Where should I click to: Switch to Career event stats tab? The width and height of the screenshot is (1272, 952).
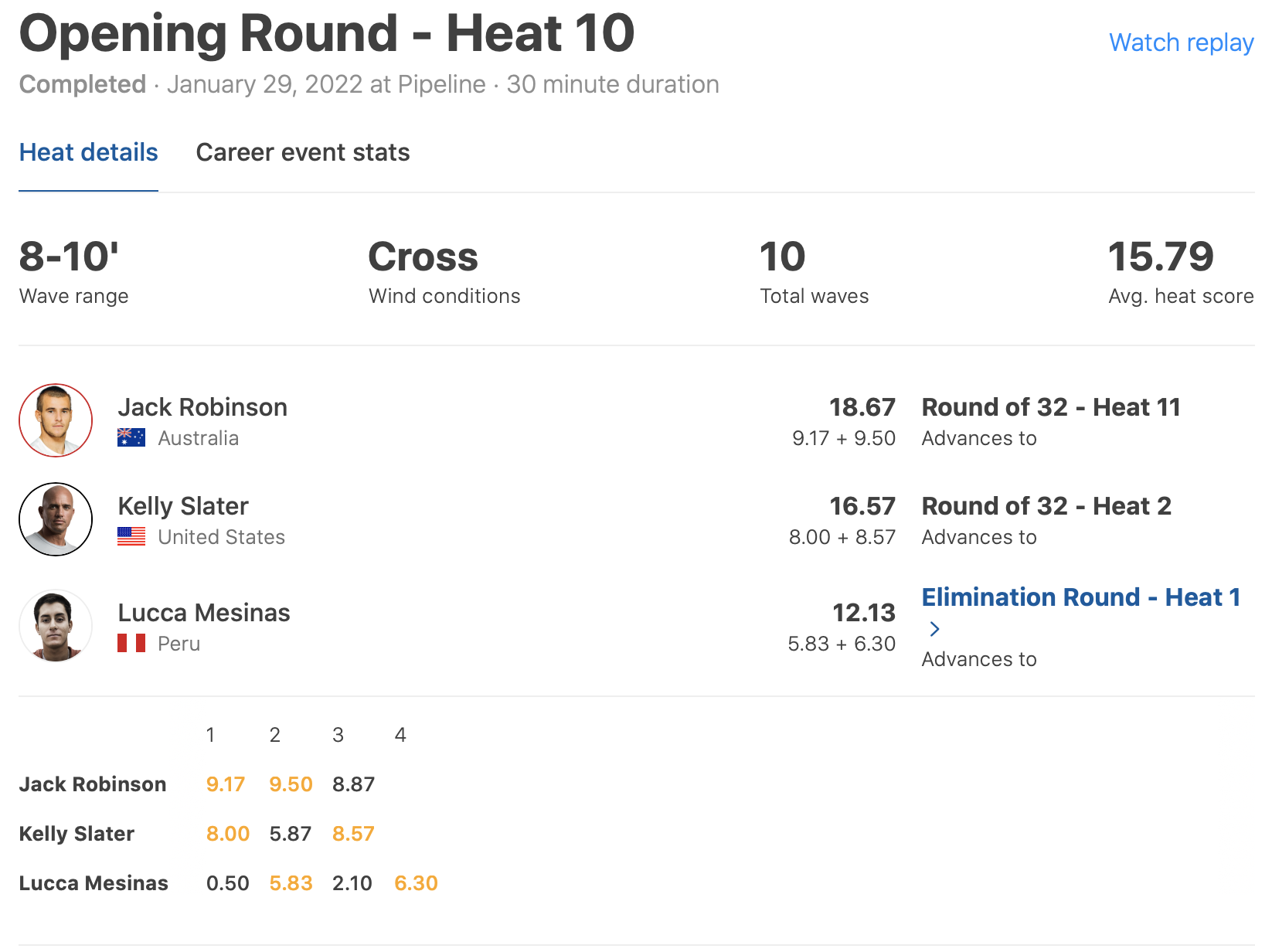tap(303, 152)
